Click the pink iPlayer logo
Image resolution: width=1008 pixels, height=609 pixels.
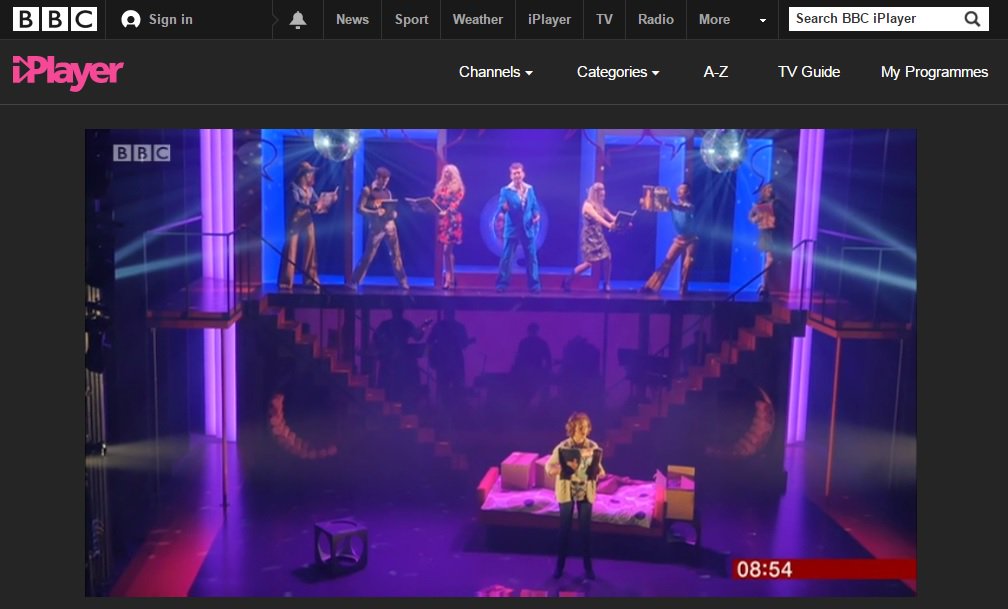coord(65,72)
